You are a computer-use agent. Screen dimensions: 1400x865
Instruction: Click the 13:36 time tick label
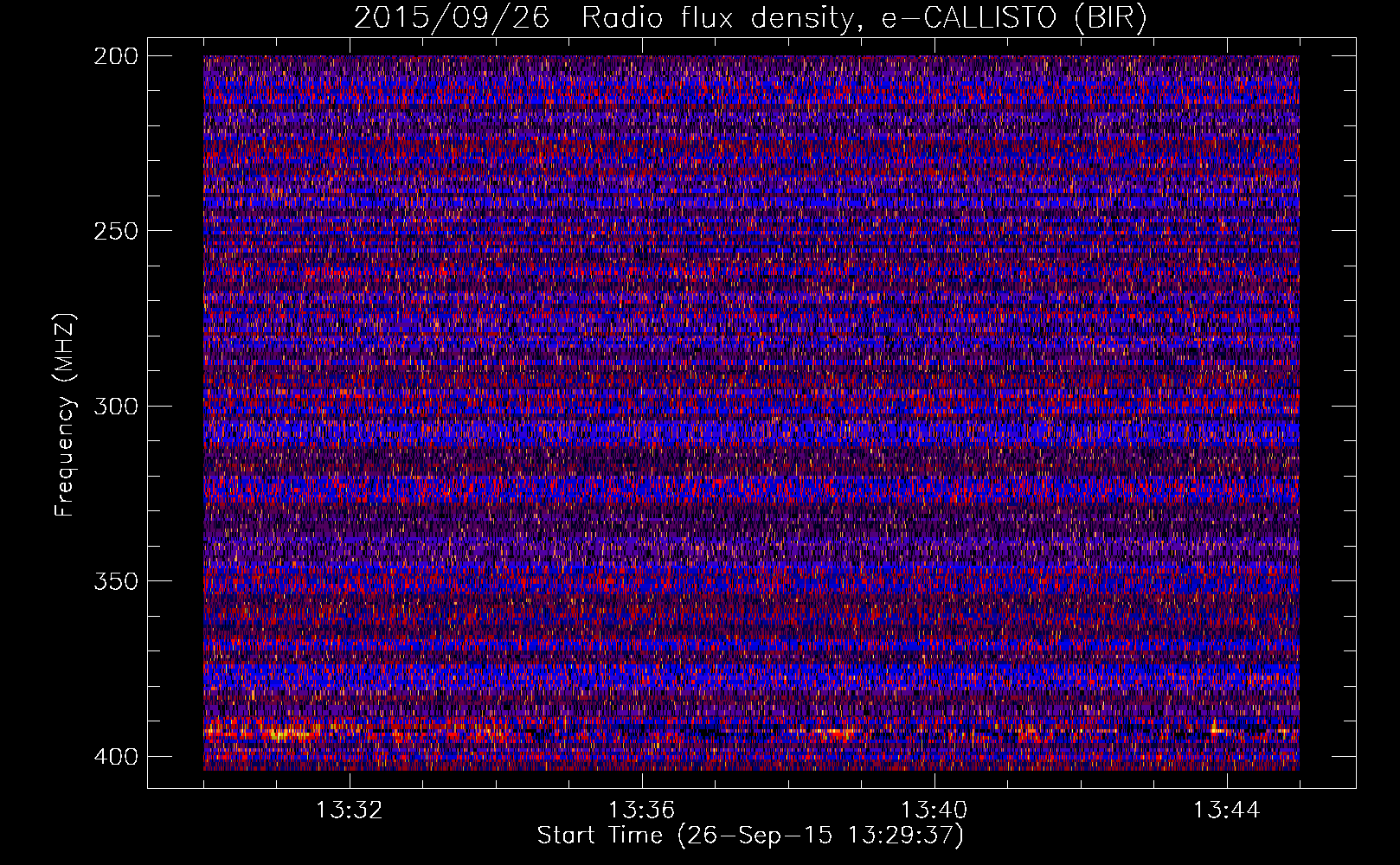point(642,811)
